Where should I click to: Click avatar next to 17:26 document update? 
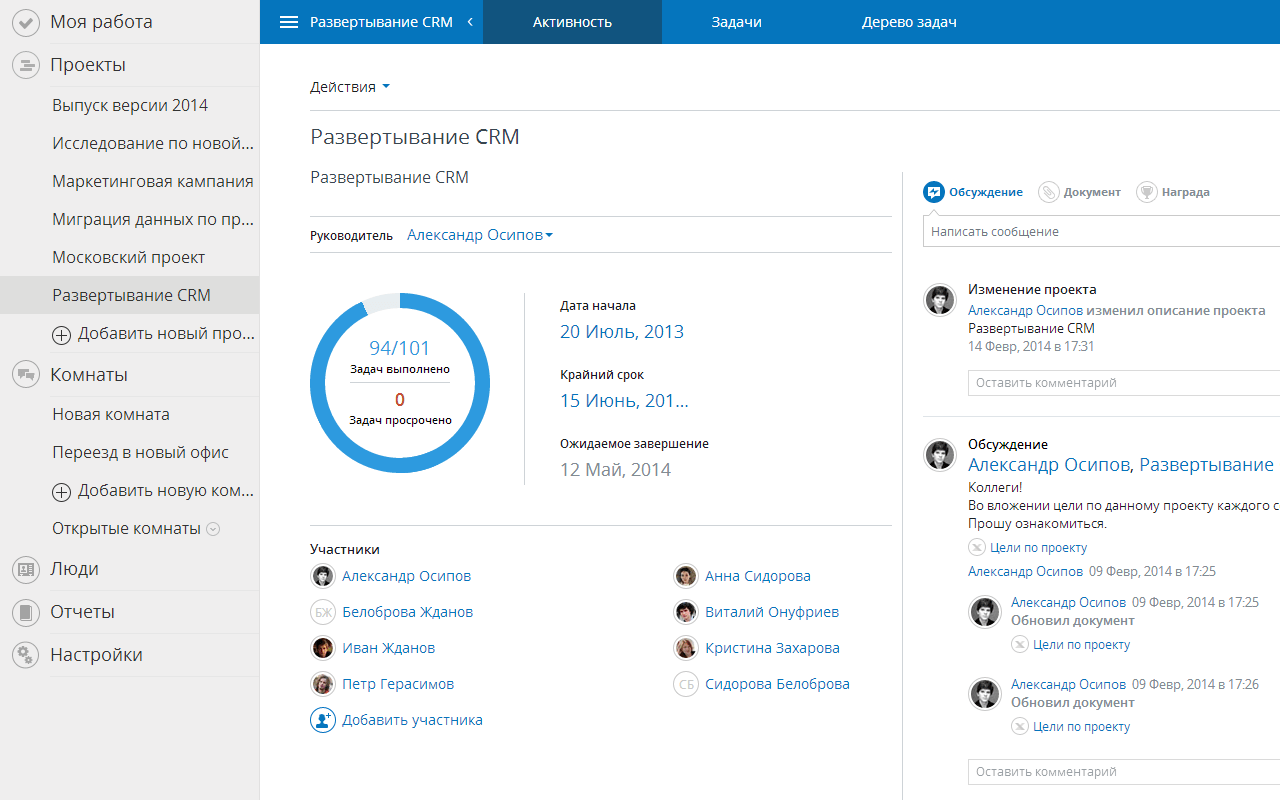[x=986, y=694]
